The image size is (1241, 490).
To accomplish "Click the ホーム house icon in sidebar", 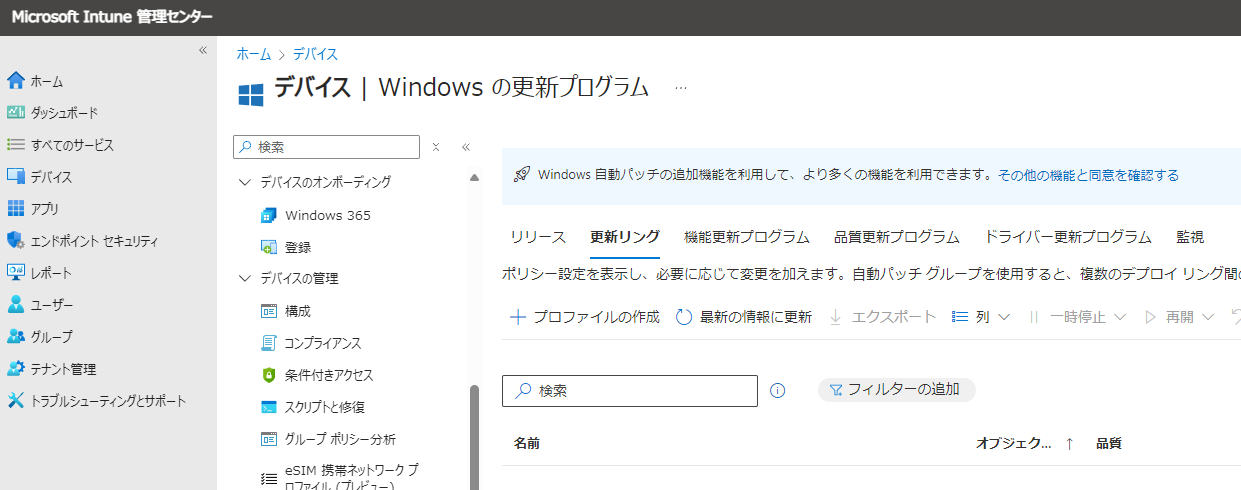I will click(15, 81).
